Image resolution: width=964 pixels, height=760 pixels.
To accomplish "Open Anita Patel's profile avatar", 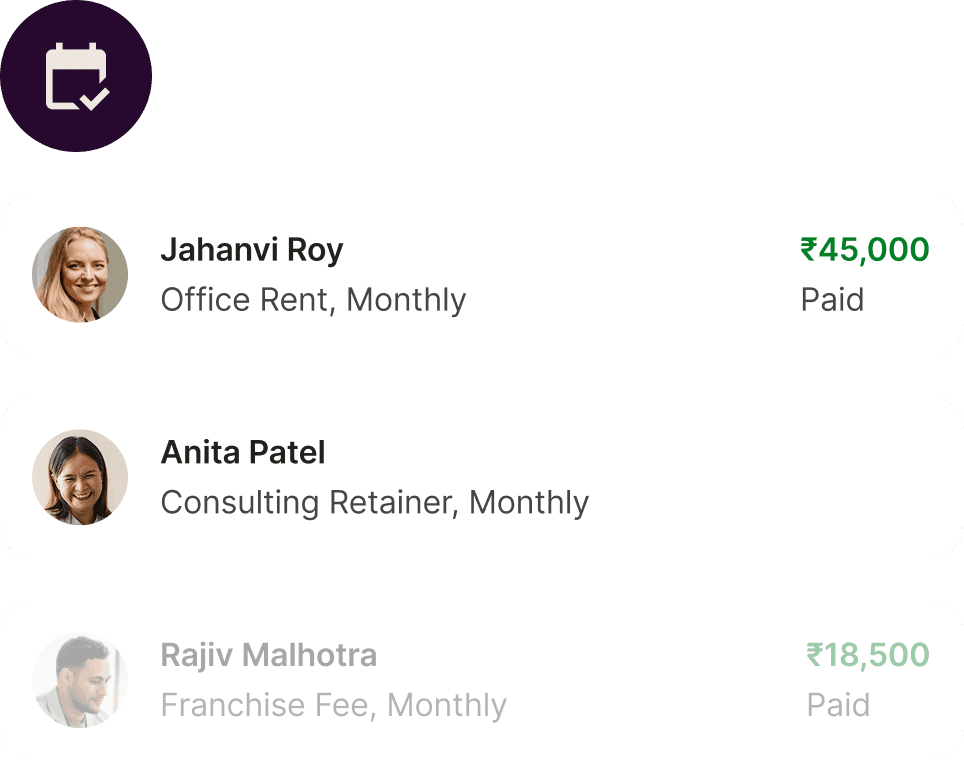I will [80, 477].
